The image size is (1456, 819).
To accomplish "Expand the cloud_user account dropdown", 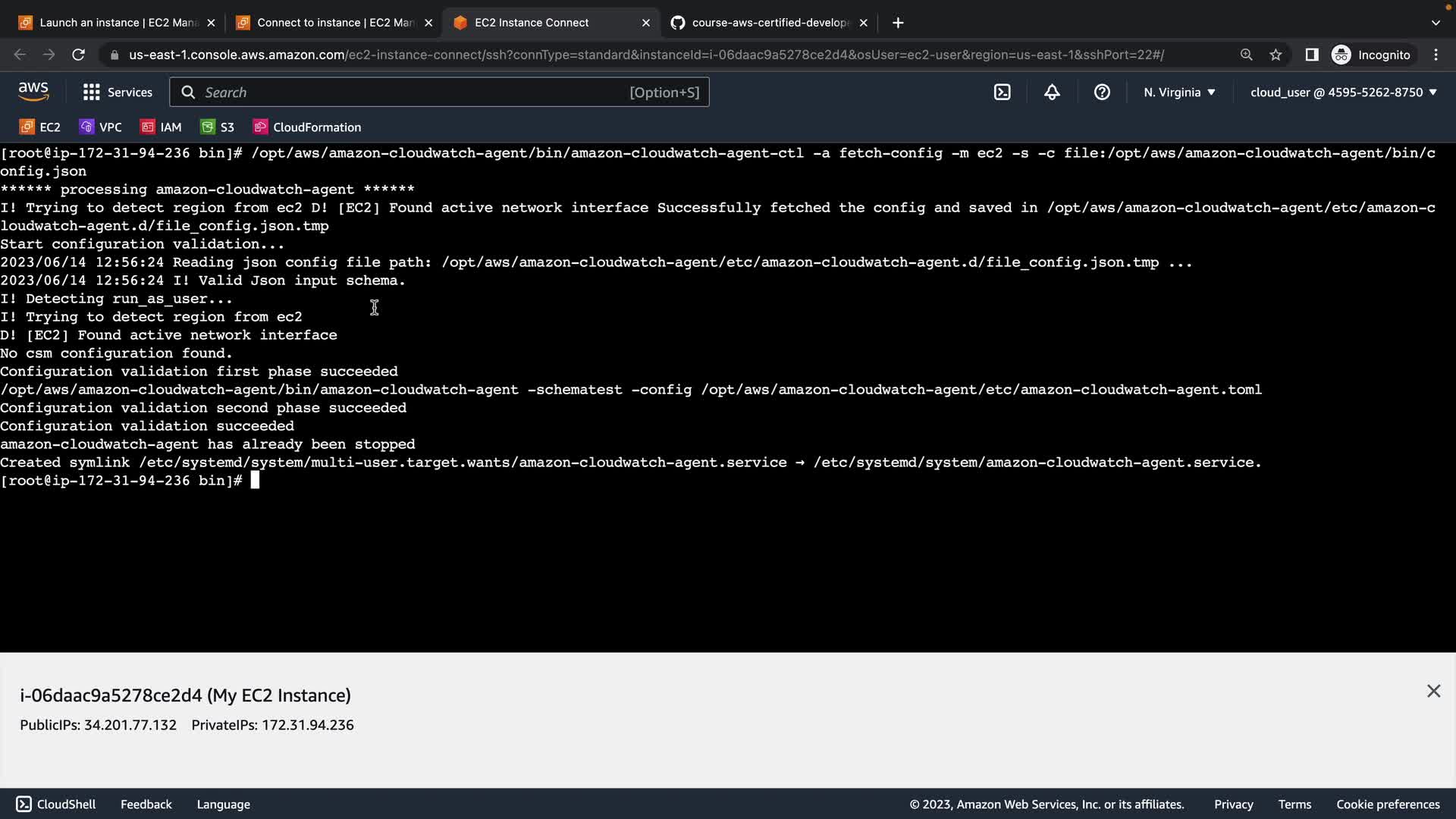I will (1343, 93).
